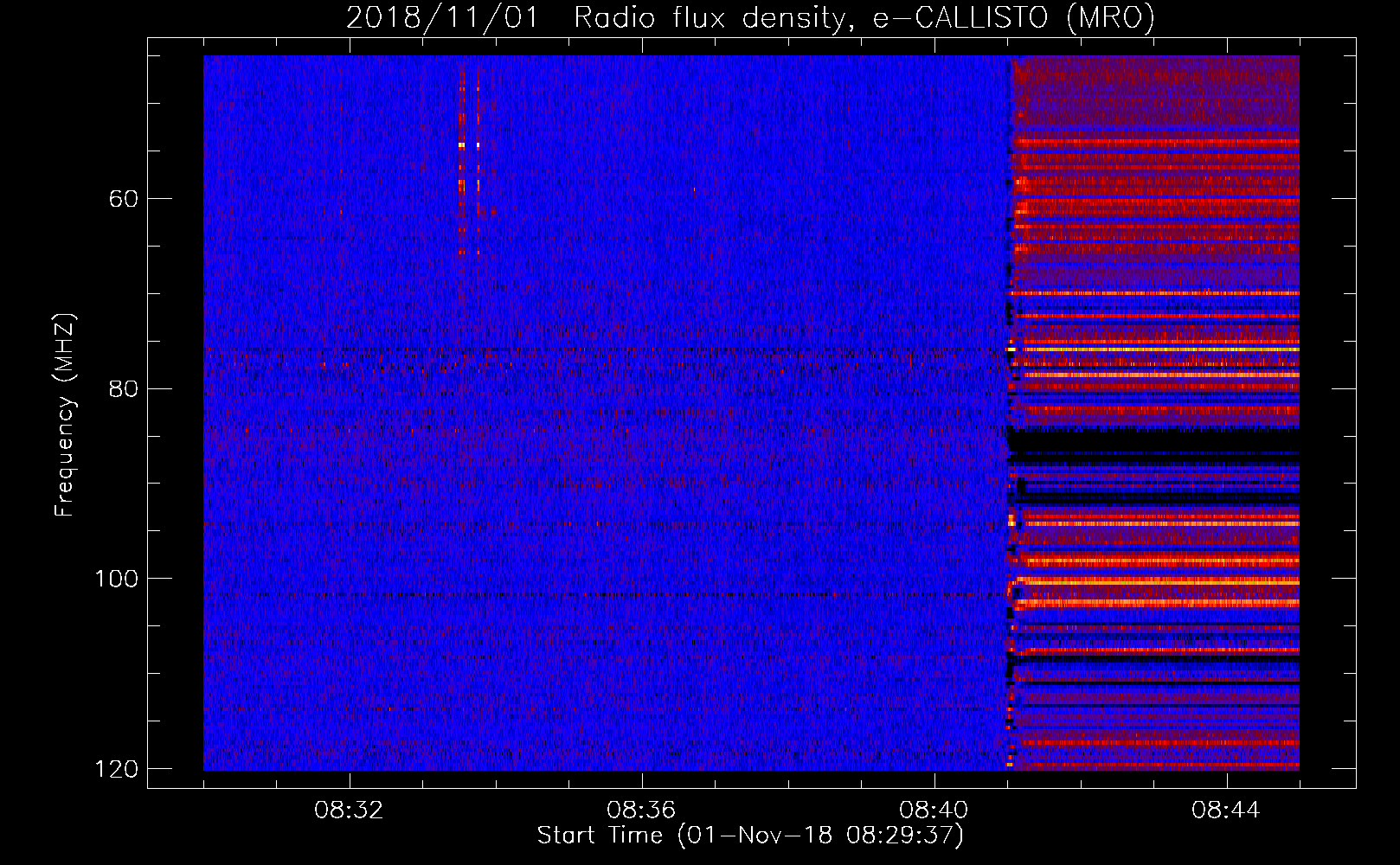Click the plot title '2018/11/01 Radio flux density'

(750, 17)
